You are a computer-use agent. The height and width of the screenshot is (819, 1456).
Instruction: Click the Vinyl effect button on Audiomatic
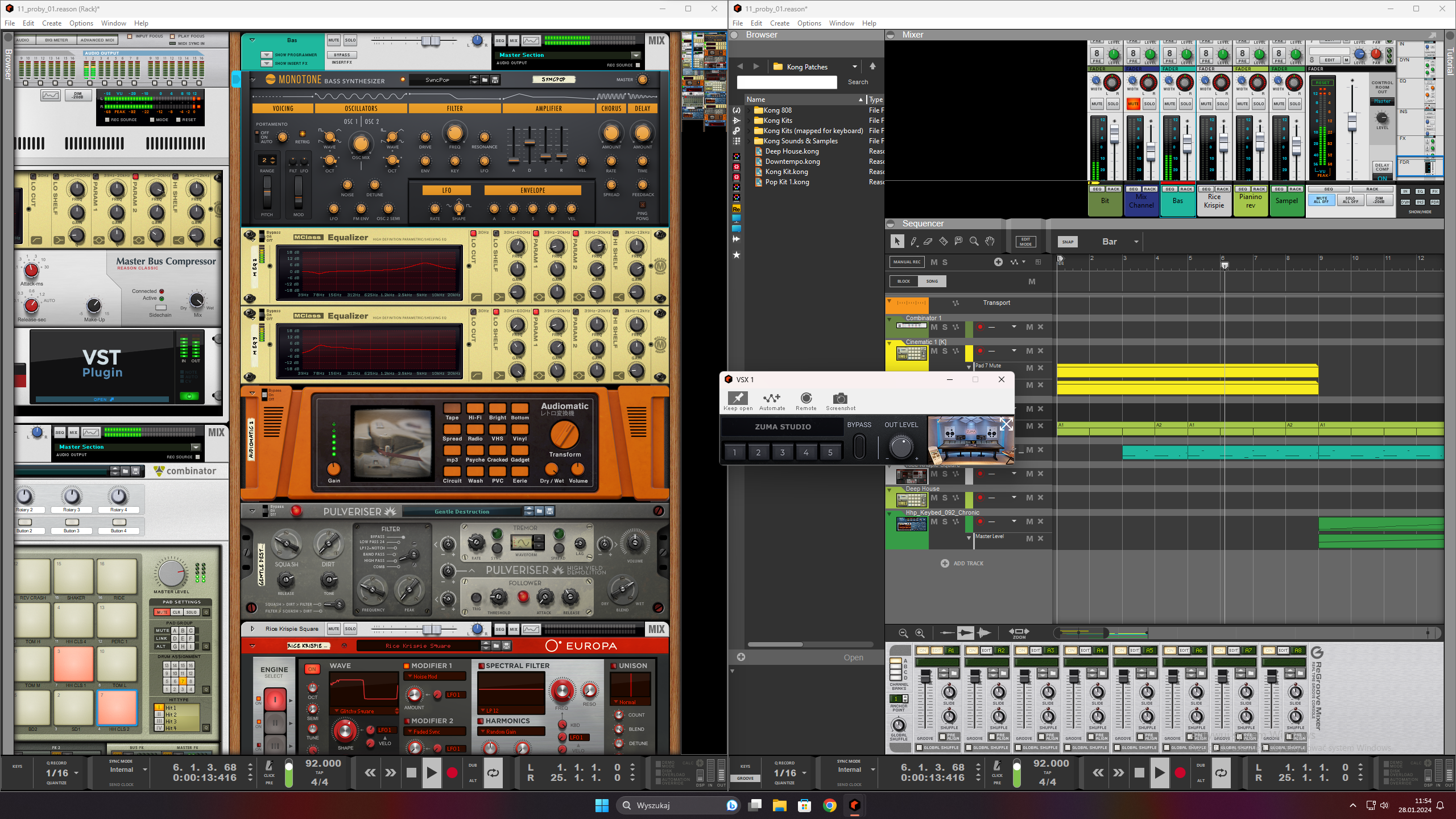tap(519, 429)
